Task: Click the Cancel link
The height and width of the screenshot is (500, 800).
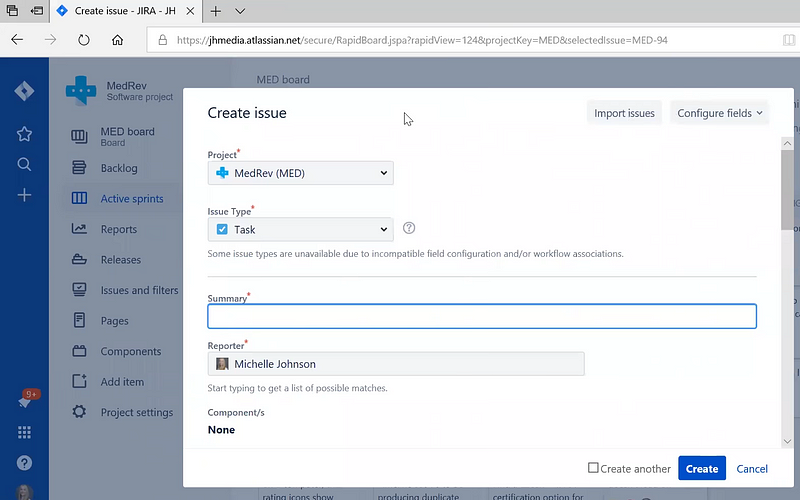Action: coord(752,468)
